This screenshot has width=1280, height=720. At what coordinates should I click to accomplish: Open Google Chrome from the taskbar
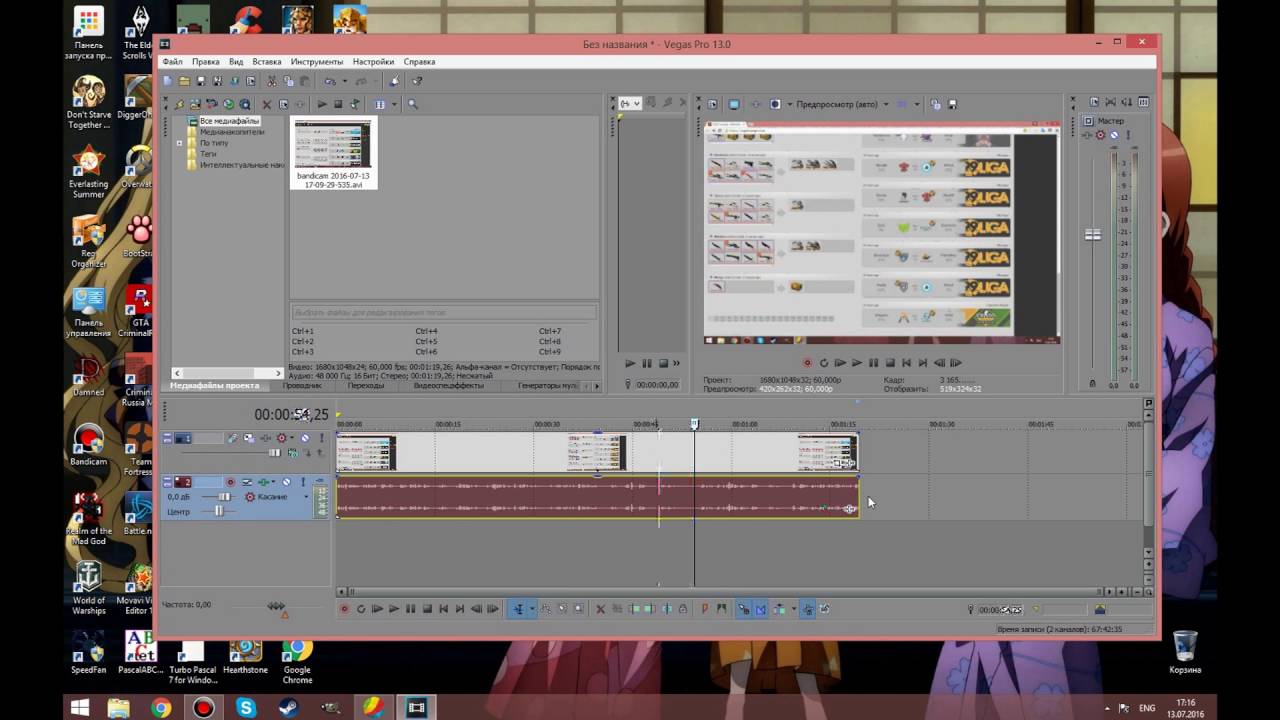tap(161, 708)
